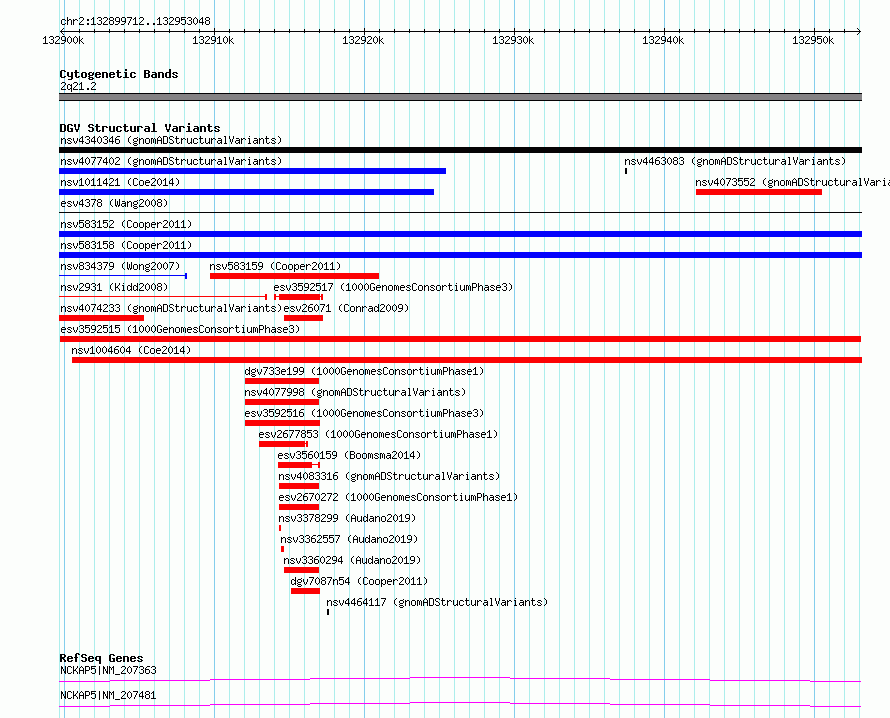Click the red dgv733e199 variant bar

(282, 381)
